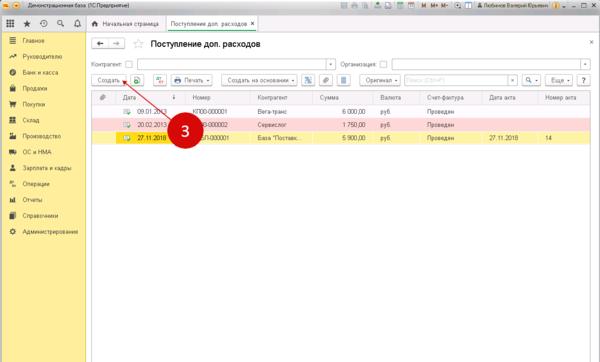Screen dimensions: 600x362
Task: Open the History clock icon
Action: tap(44, 24)
